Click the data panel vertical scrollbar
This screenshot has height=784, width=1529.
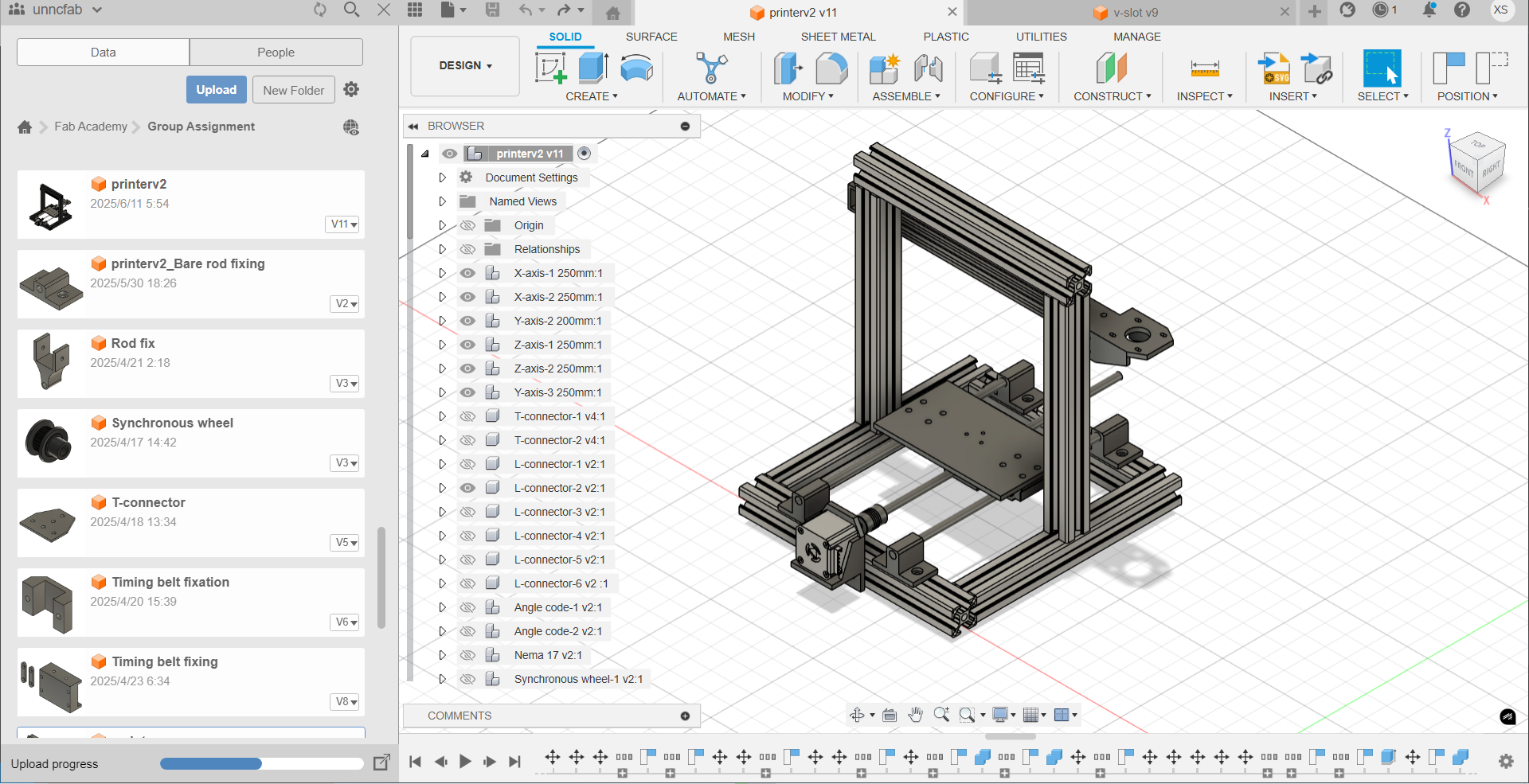(x=381, y=577)
